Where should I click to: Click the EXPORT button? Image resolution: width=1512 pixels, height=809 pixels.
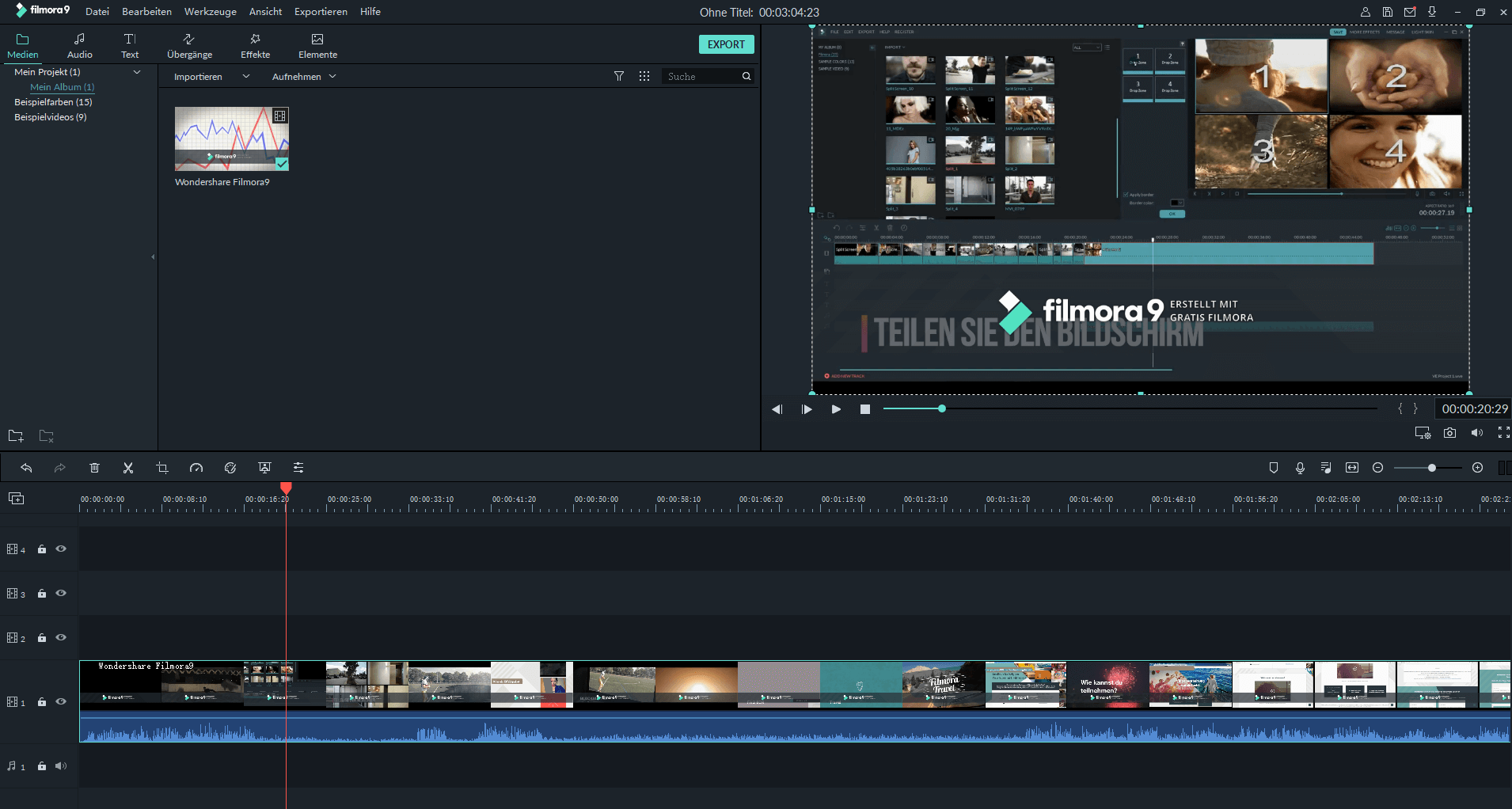(726, 44)
